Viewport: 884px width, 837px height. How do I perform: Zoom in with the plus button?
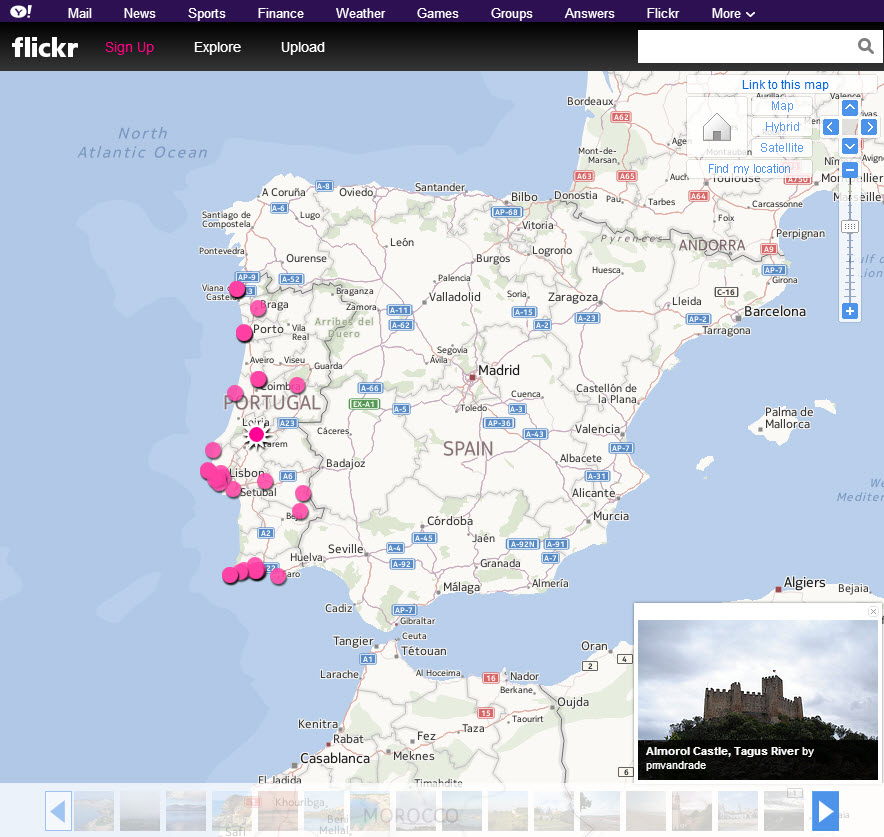pos(850,311)
